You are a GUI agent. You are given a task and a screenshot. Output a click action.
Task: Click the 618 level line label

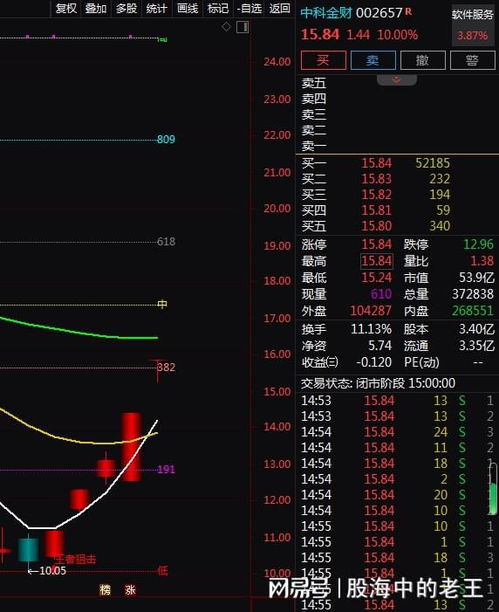[166, 242]
